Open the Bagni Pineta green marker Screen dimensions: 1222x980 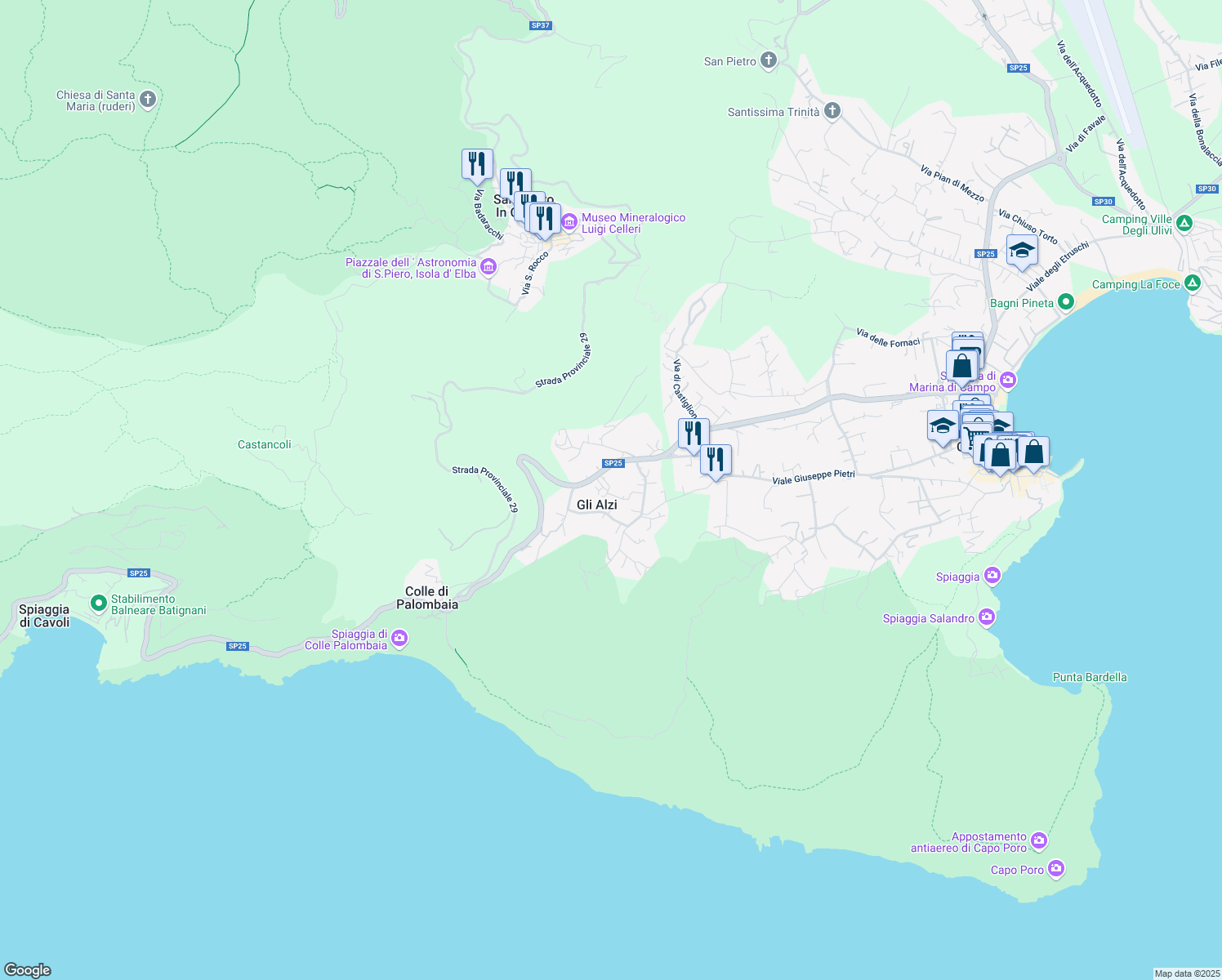(x=1065, y=302)
